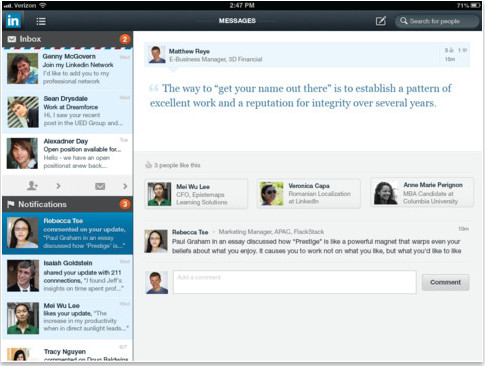
Task: Click Alexadner Day's profile photo
Action: click(23, 153)
